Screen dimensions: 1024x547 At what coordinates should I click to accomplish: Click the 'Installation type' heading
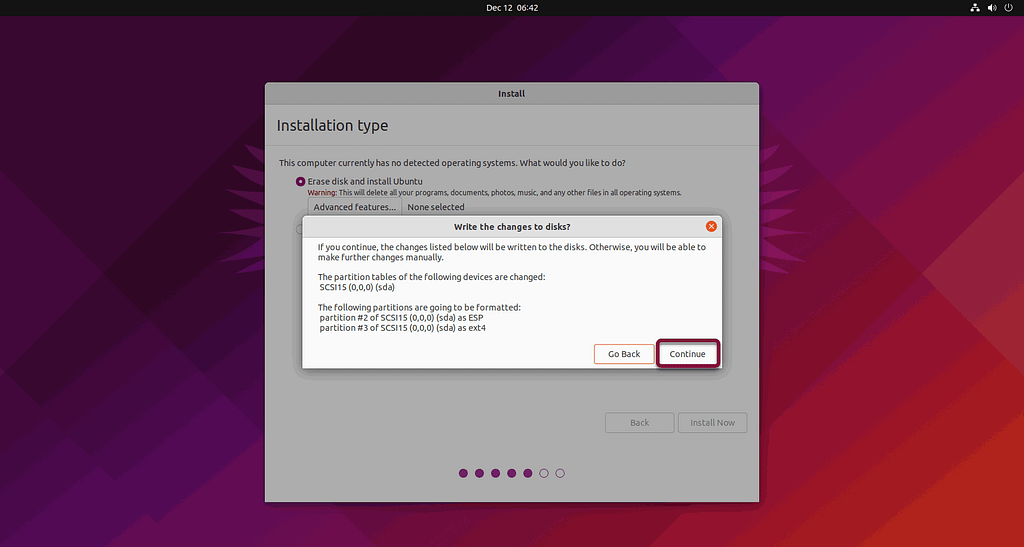click(x=332, y=125)
